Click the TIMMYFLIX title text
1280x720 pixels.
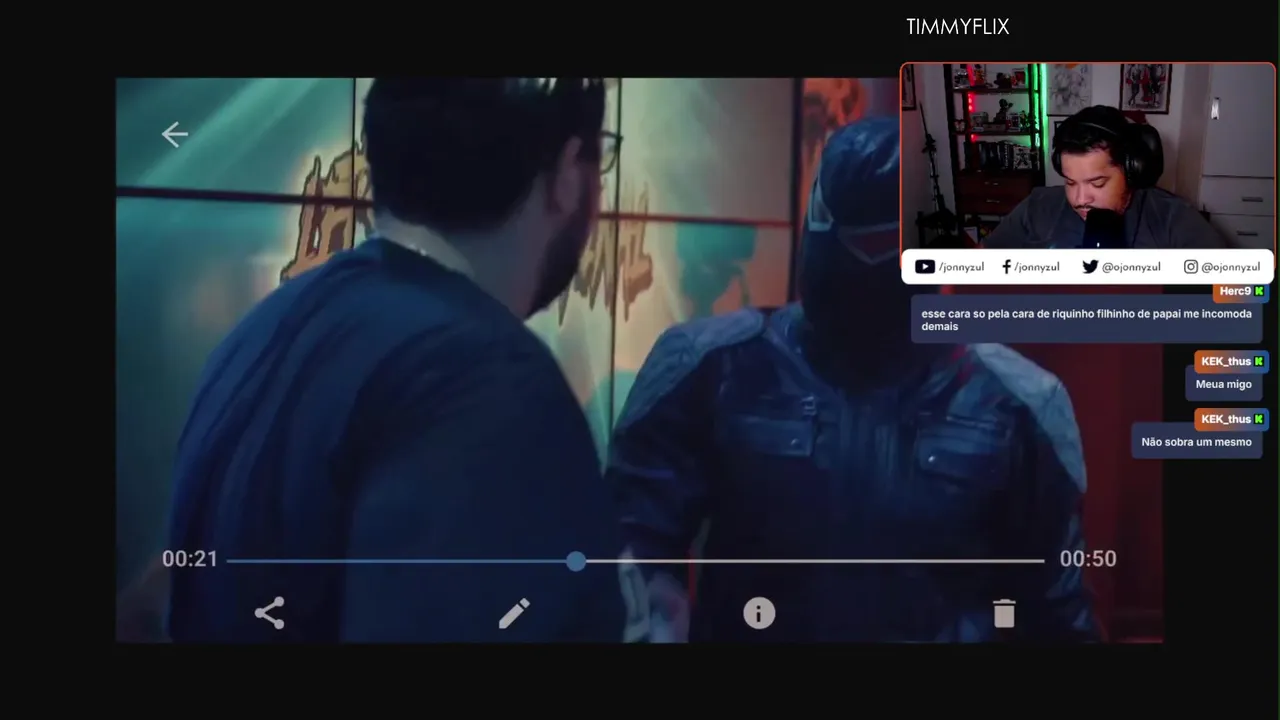pos(958,27)
